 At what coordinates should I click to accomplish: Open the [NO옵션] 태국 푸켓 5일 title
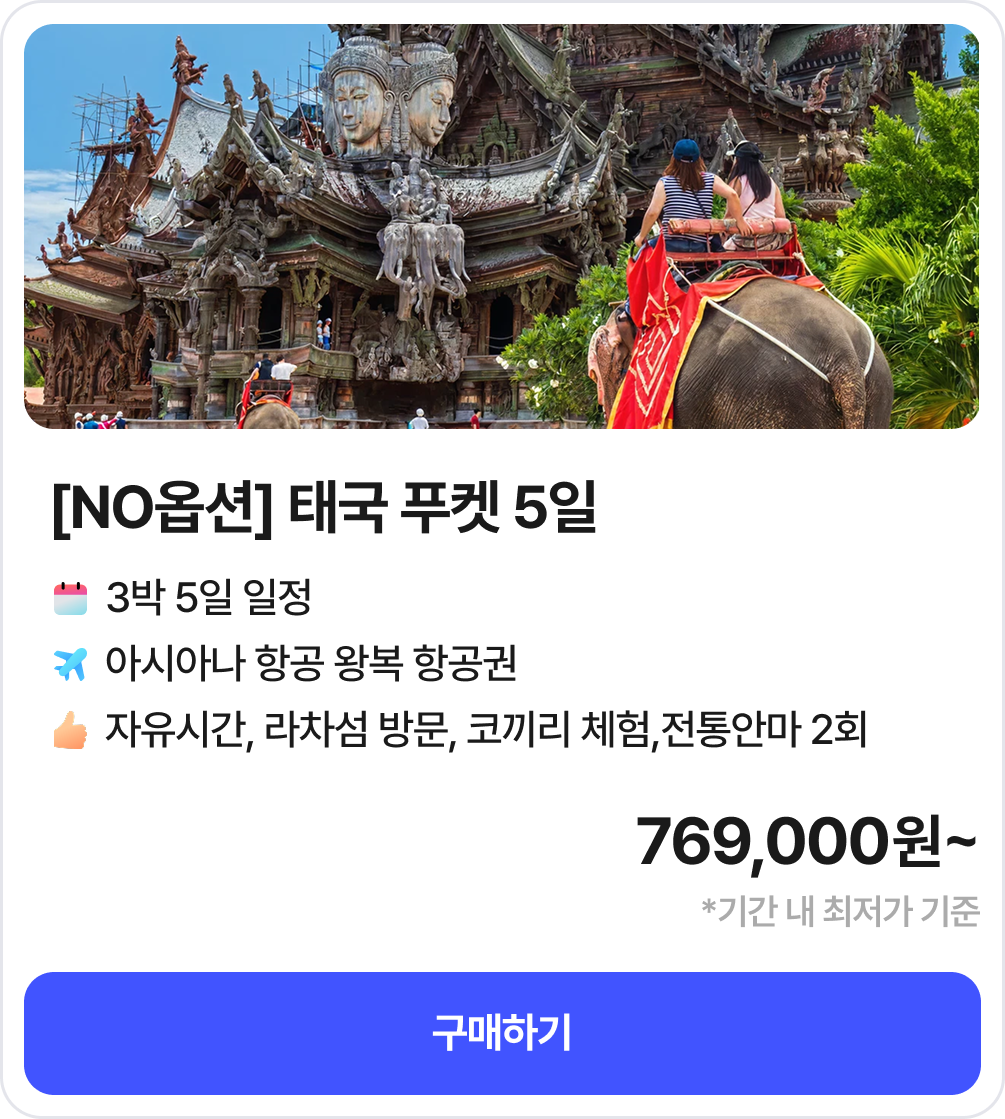click(325, 508)
